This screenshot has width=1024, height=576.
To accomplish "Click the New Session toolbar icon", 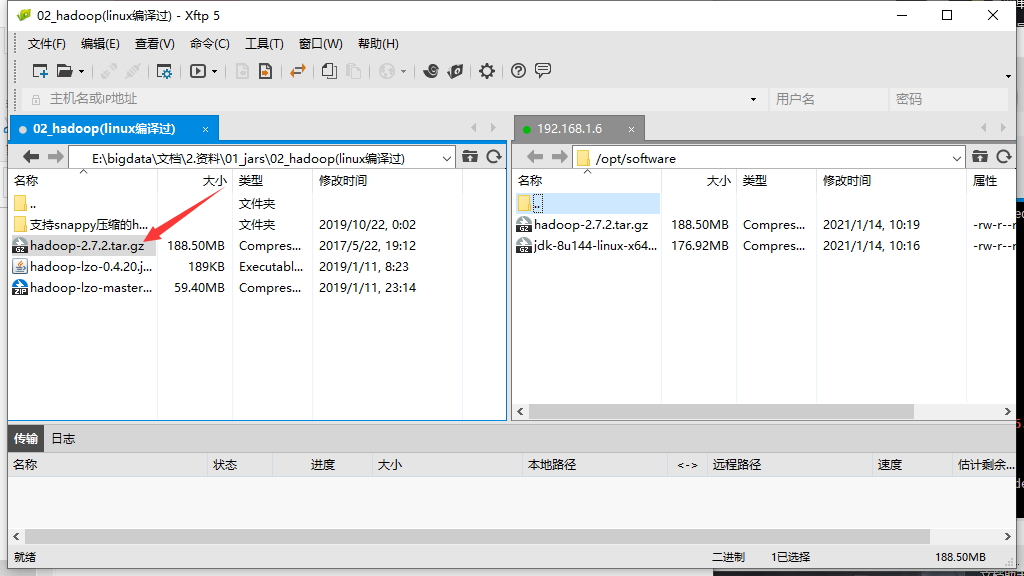I will tap(40, 71).
